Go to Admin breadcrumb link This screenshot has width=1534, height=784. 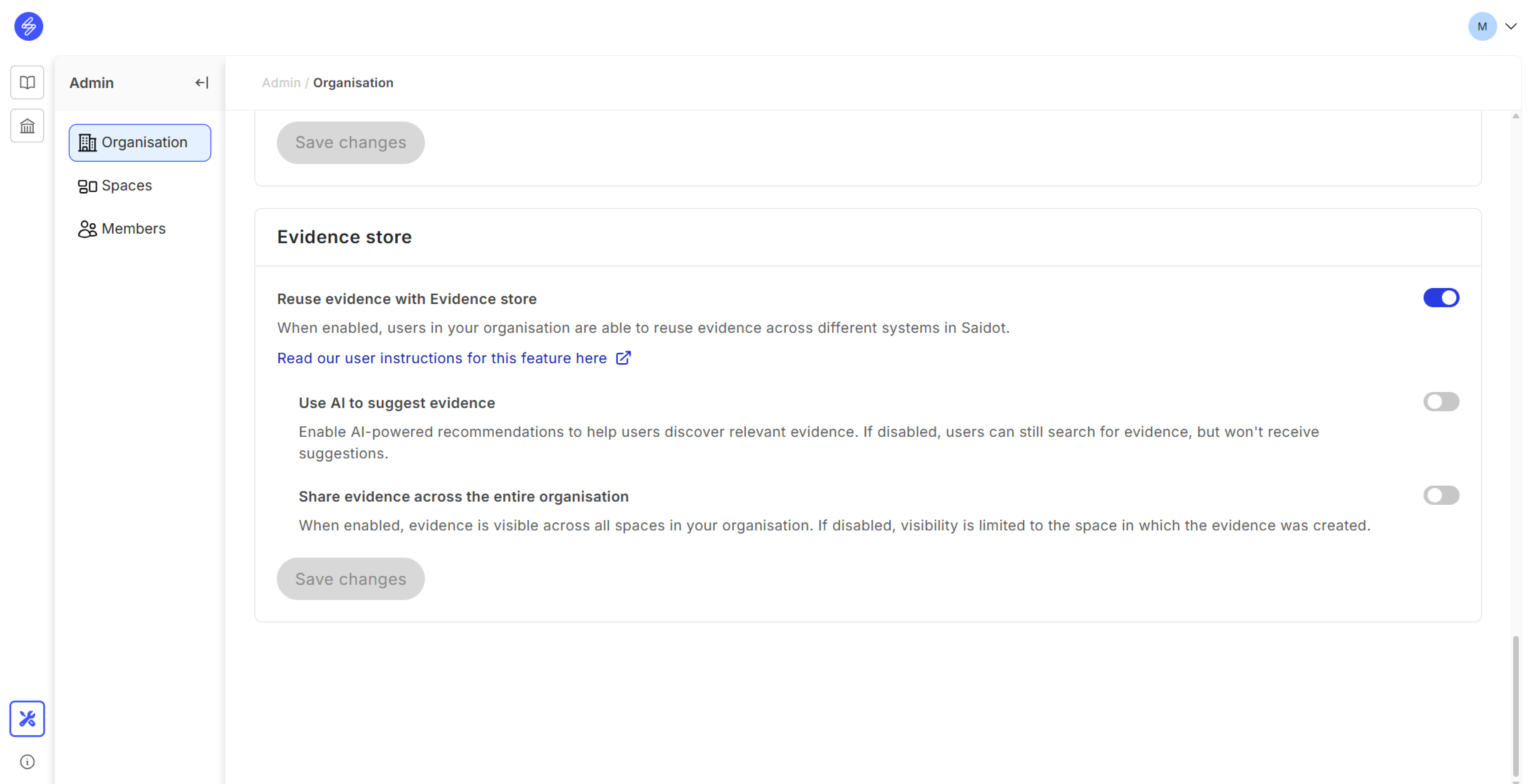coord(281,83)
